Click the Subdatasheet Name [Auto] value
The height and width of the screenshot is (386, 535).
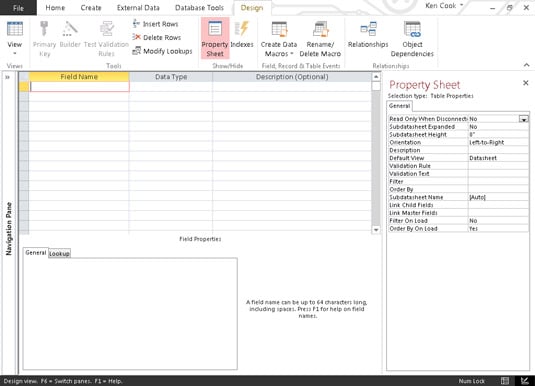point(497,197)
